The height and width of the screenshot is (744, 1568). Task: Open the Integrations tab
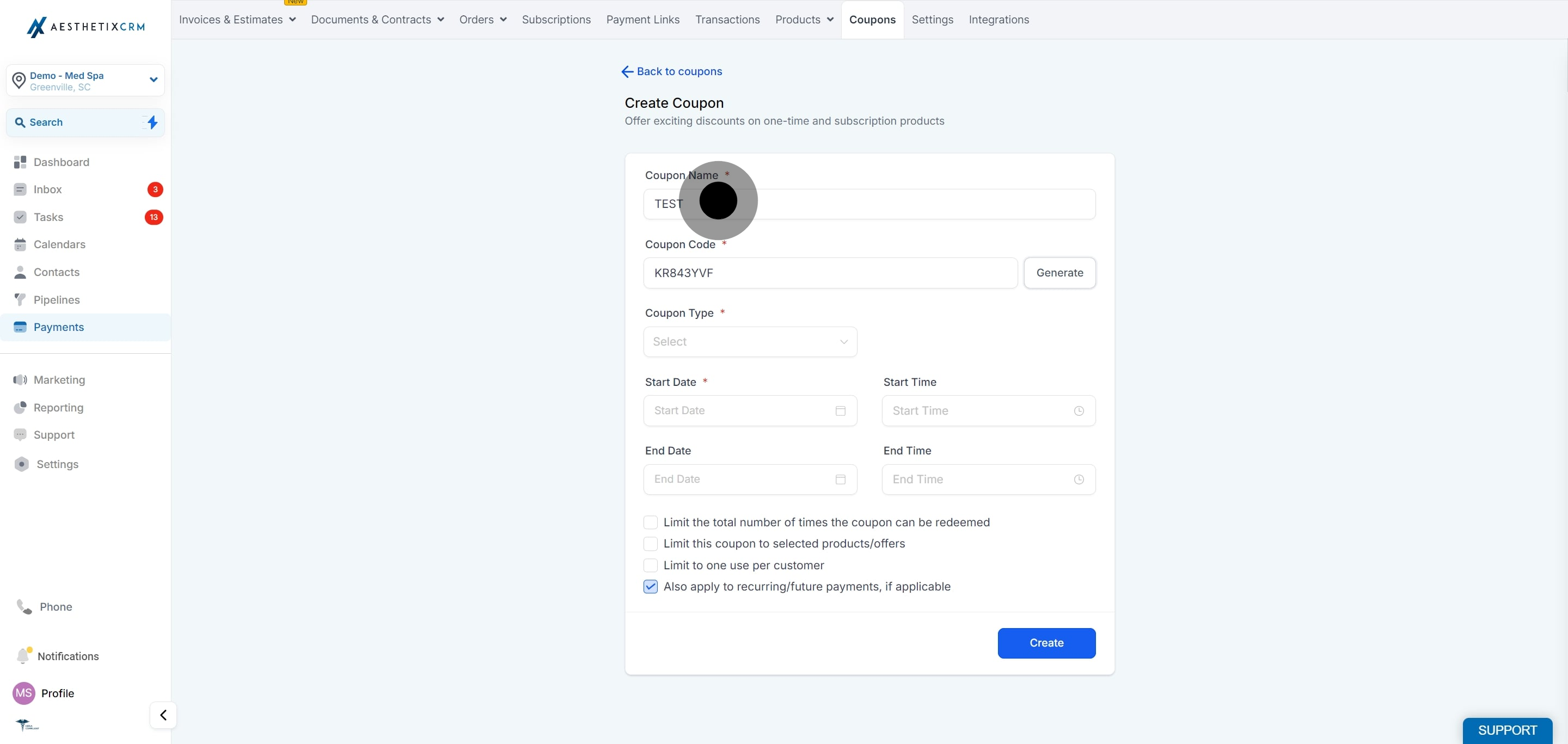click(x=999, y=20)
